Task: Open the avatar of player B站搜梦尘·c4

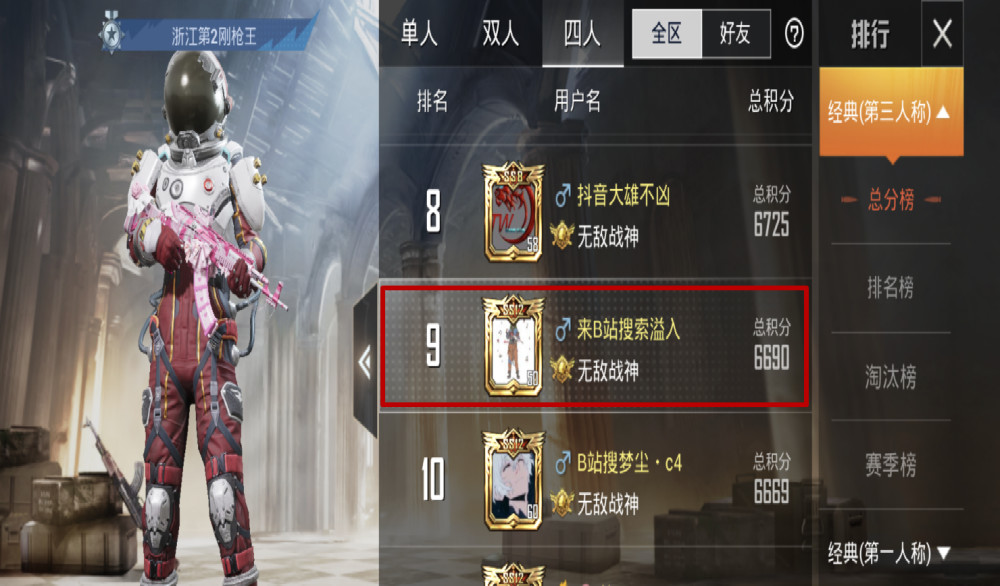Action: pos(513,480)
